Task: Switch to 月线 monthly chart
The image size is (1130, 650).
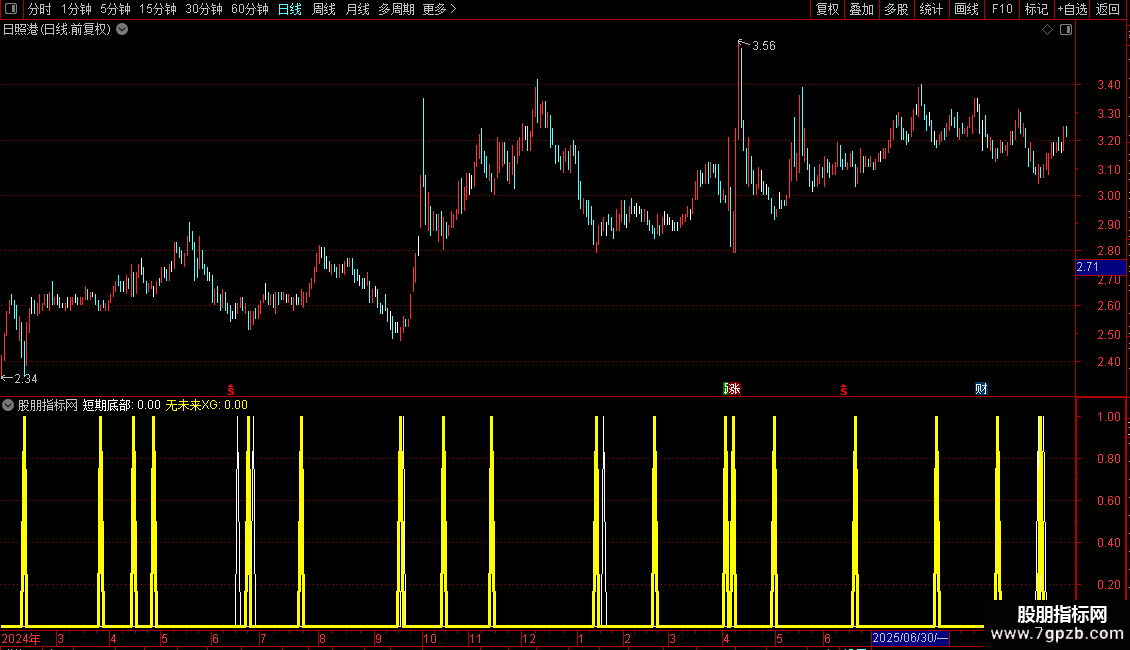Action: pos(357,9)
